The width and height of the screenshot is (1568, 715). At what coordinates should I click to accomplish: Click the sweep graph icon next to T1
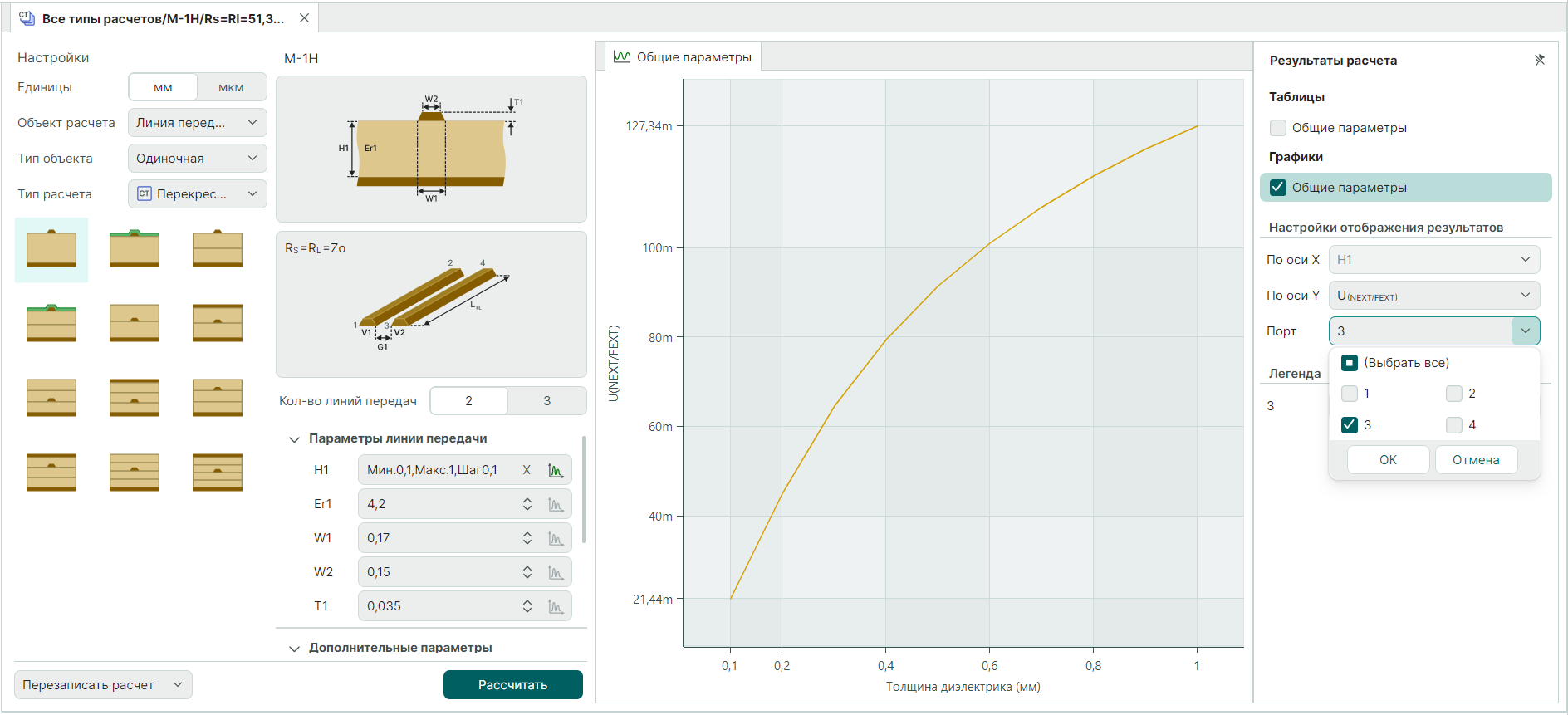point(556,607)
